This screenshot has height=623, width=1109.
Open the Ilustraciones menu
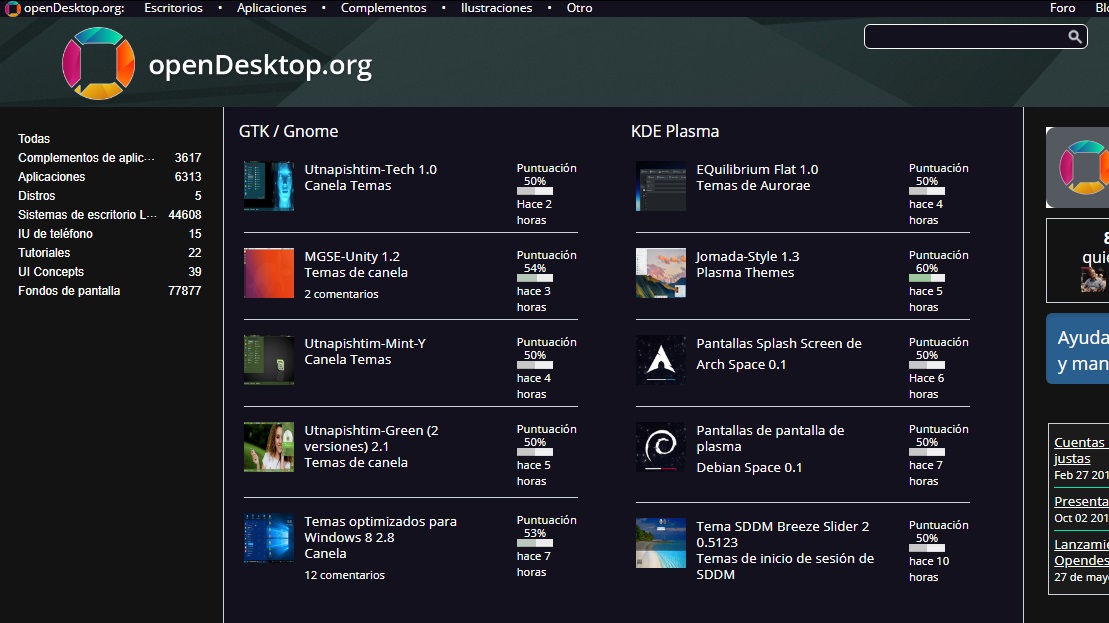pyautogui.click(x=497, y=8)
